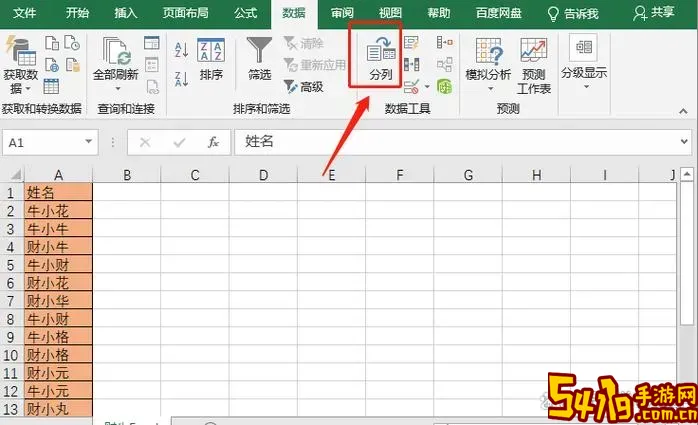Image resolution: width=698 pixels, height=425 pixels.
Task: Switch to the Review (审阅) tab
Action: (x=342, y=13)
